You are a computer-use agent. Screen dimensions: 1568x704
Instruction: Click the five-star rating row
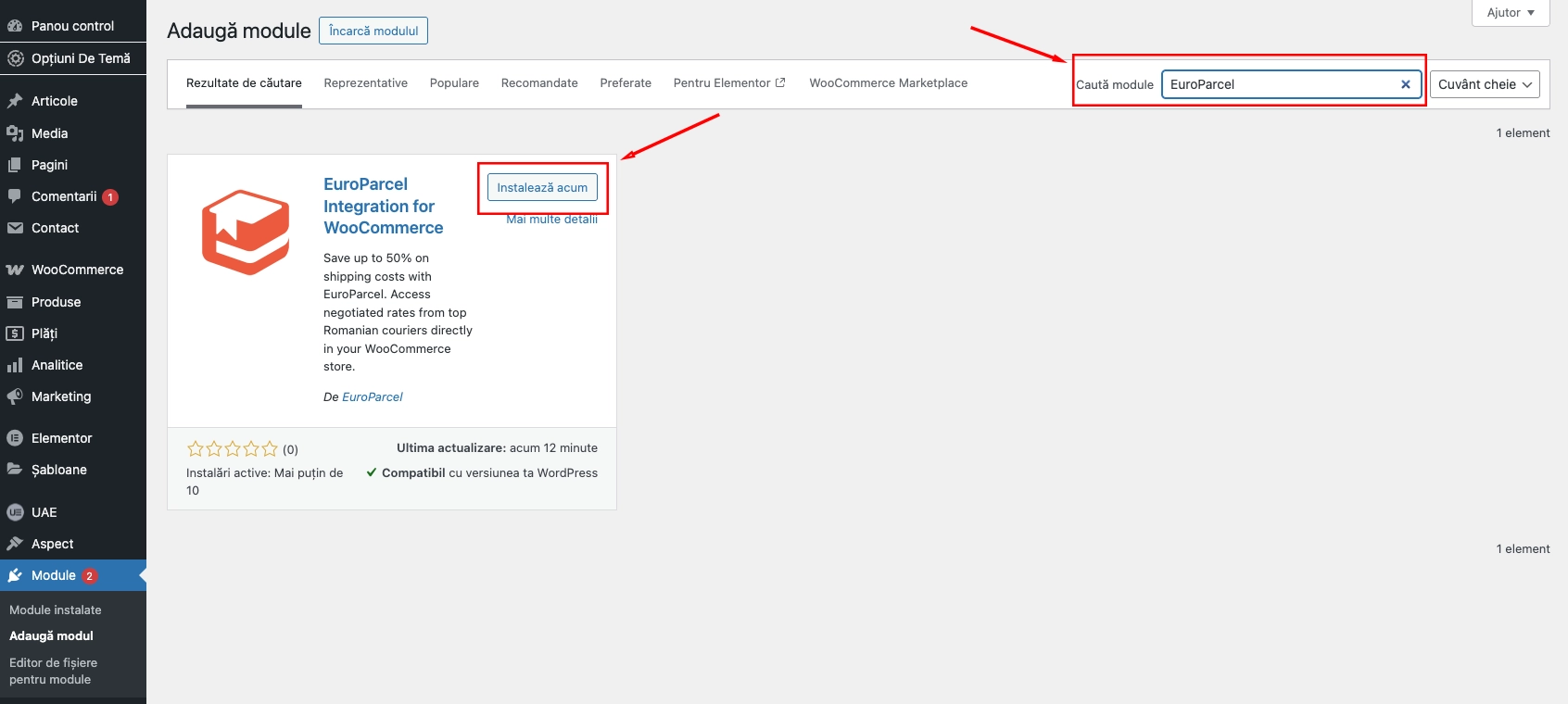click(233, 449)
